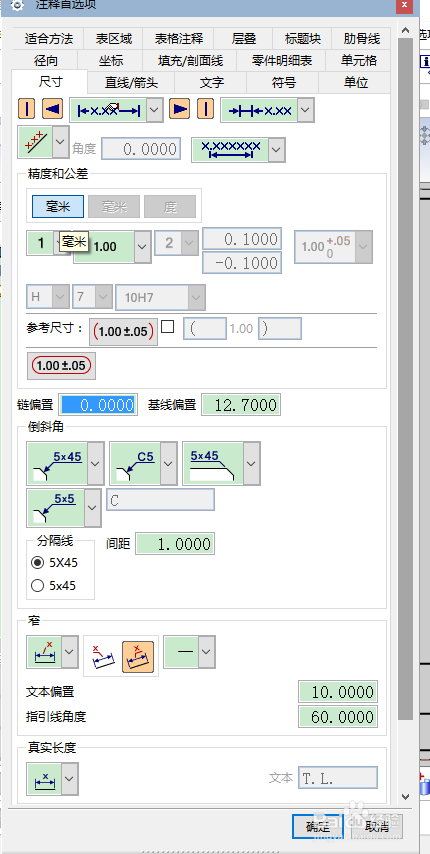The image size is (430, 854).
Task: Select the first 毫米 unit toggle button
Action: tap(58, 207)
